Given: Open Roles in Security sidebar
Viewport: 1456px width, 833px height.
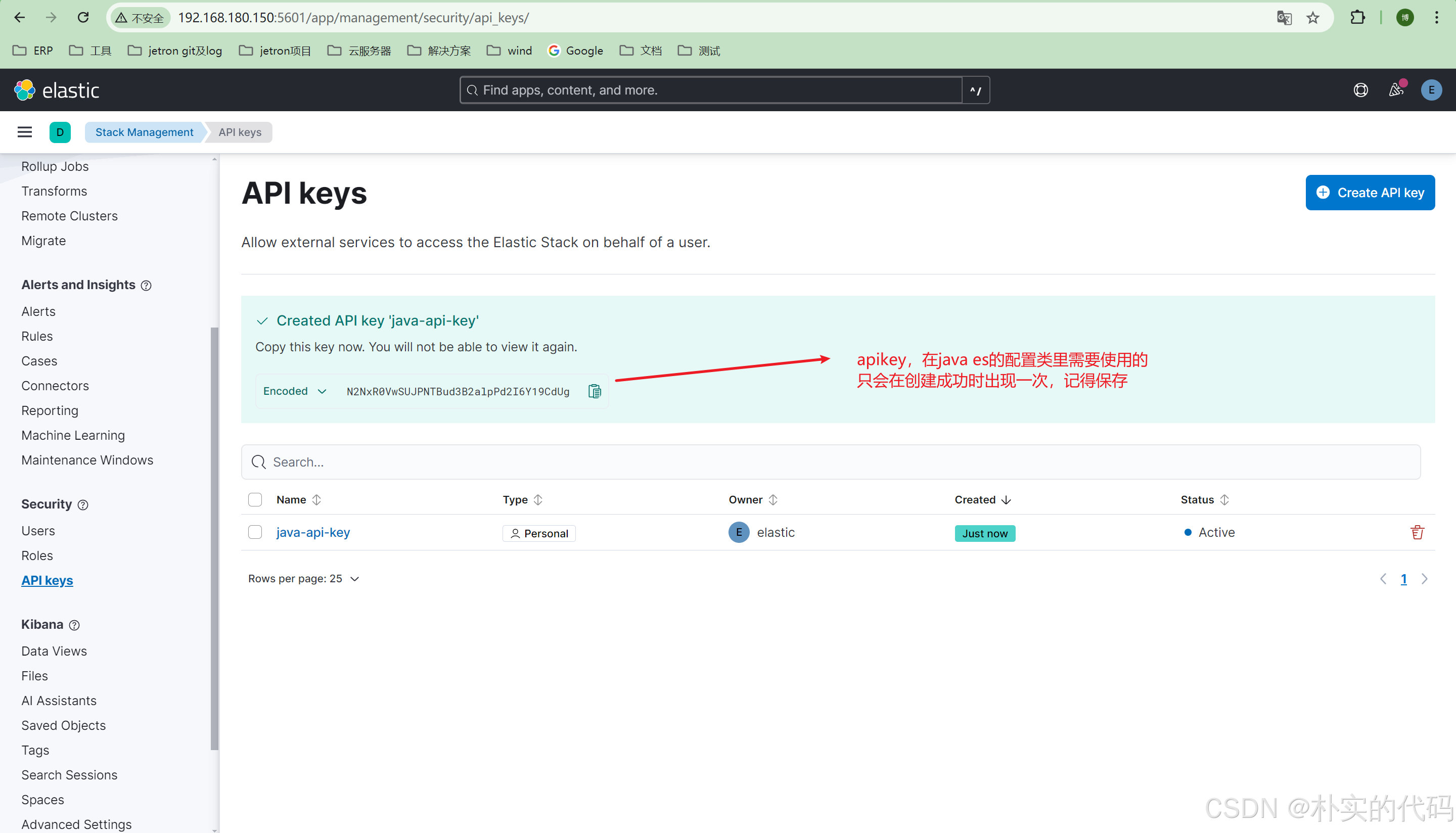Looking at the screenshot, I should point(37,556).
